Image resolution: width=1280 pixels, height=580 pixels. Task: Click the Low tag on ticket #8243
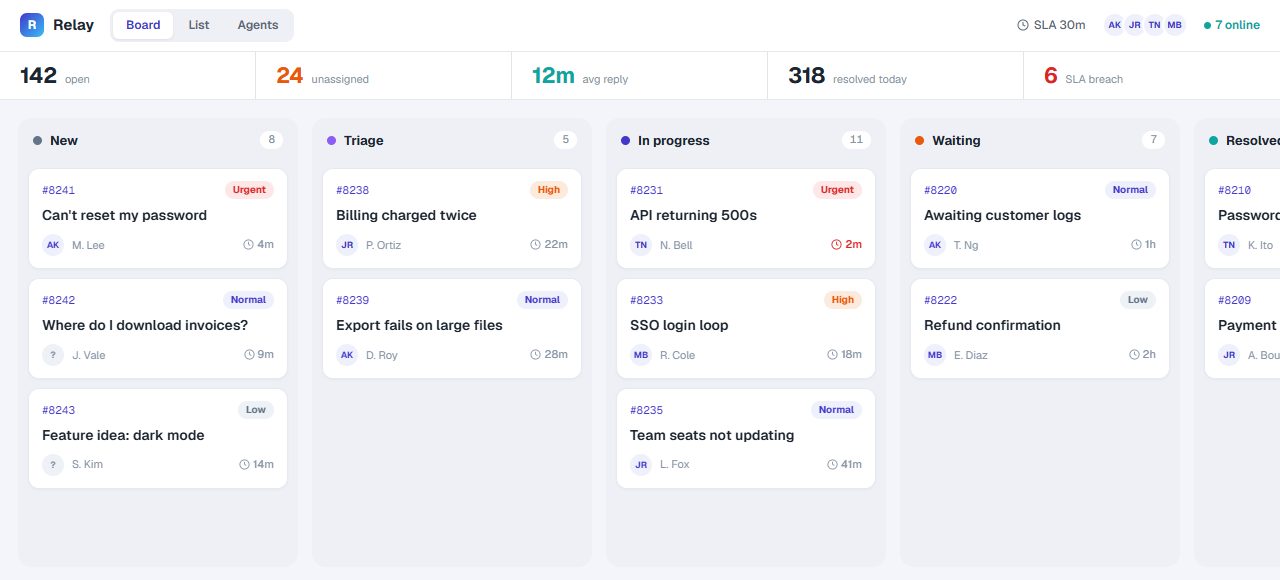[x=256, y=410]
